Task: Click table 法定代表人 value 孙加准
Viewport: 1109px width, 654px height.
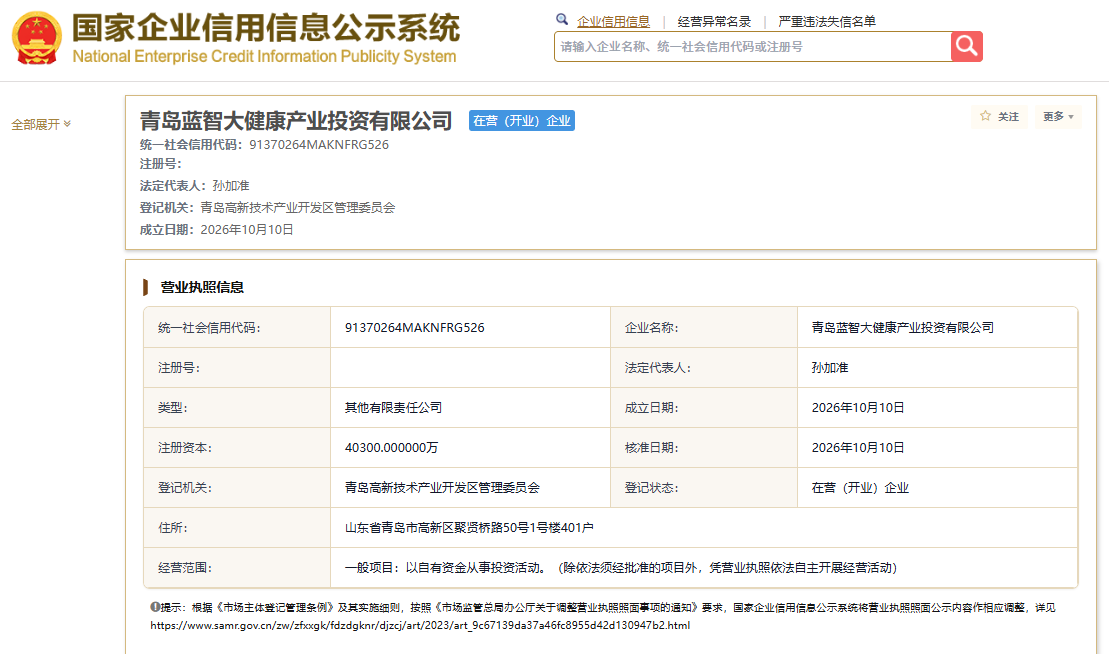Action: tap(830, 368)
